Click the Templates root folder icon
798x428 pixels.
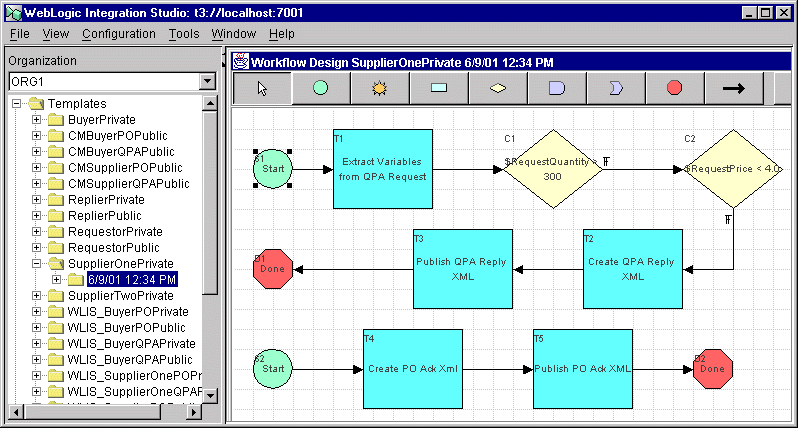tap(36, 104)
